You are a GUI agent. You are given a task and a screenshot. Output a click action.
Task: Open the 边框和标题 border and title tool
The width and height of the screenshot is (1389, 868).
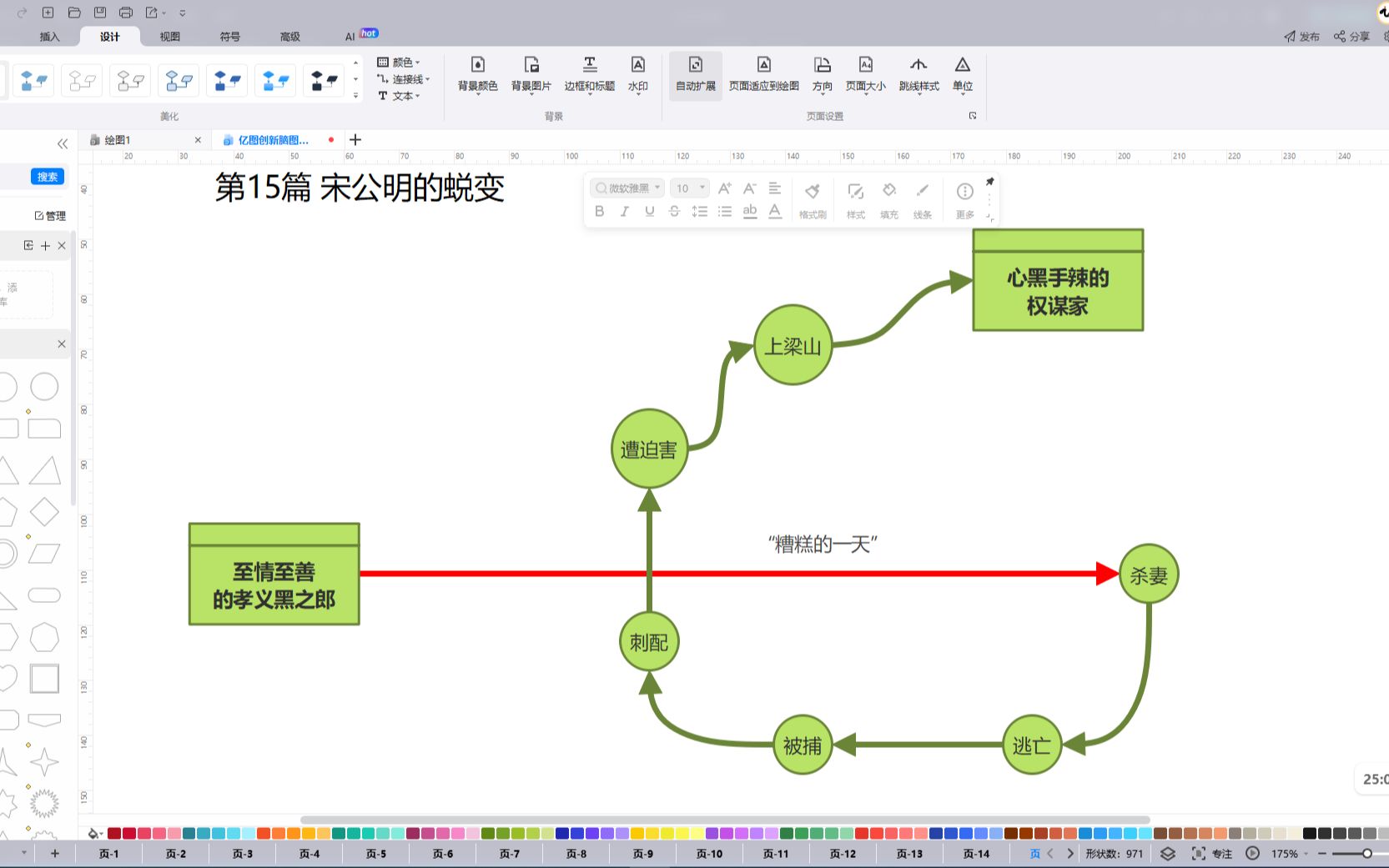(x=590, y=75)
